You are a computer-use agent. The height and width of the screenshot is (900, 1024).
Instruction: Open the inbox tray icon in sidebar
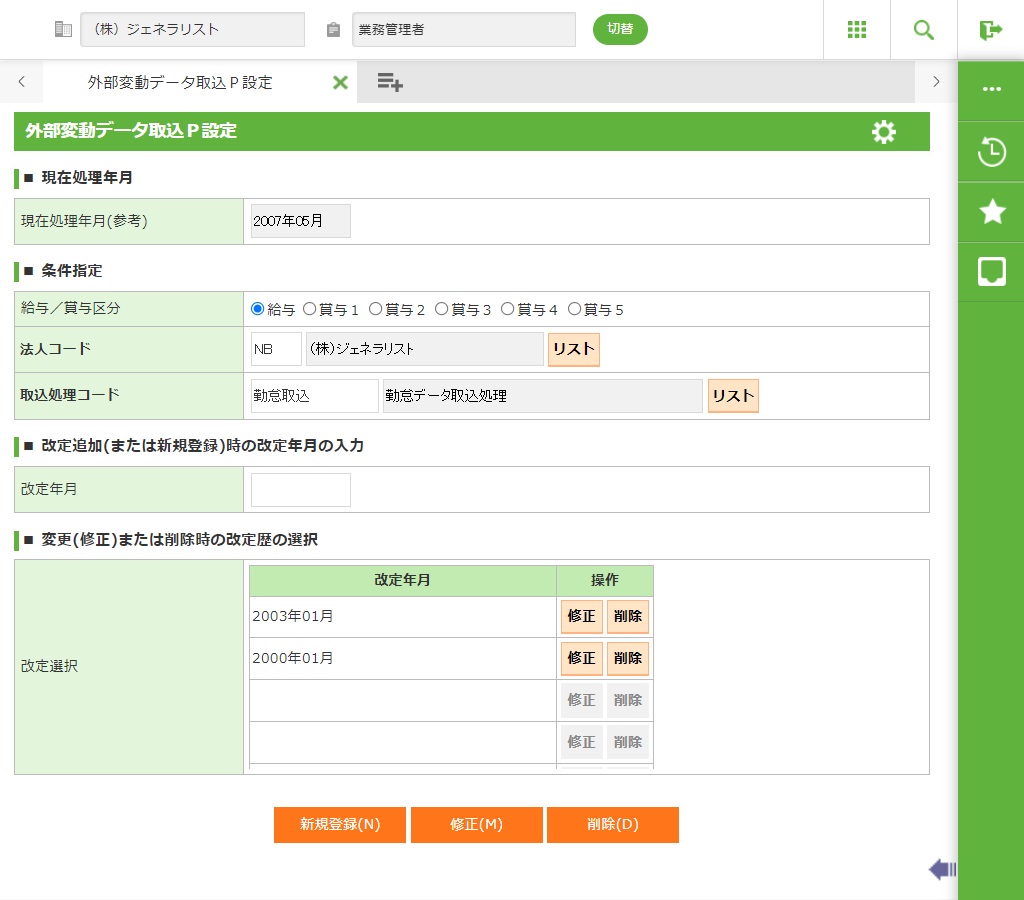click(x=991, y=271)
